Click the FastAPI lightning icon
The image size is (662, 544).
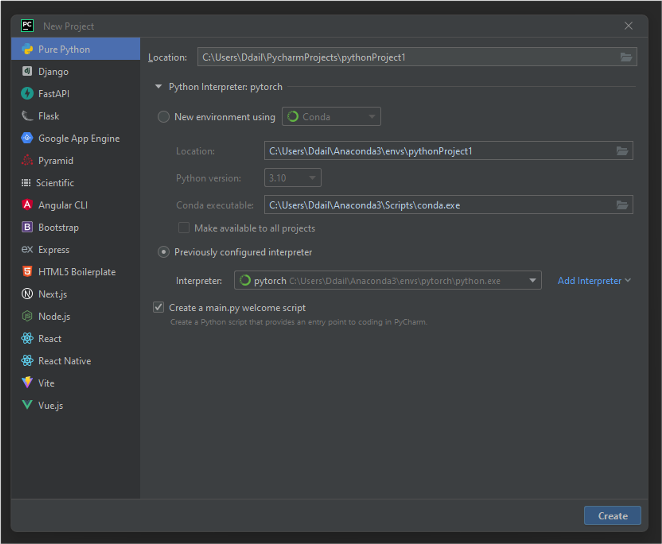click(27, 93)
